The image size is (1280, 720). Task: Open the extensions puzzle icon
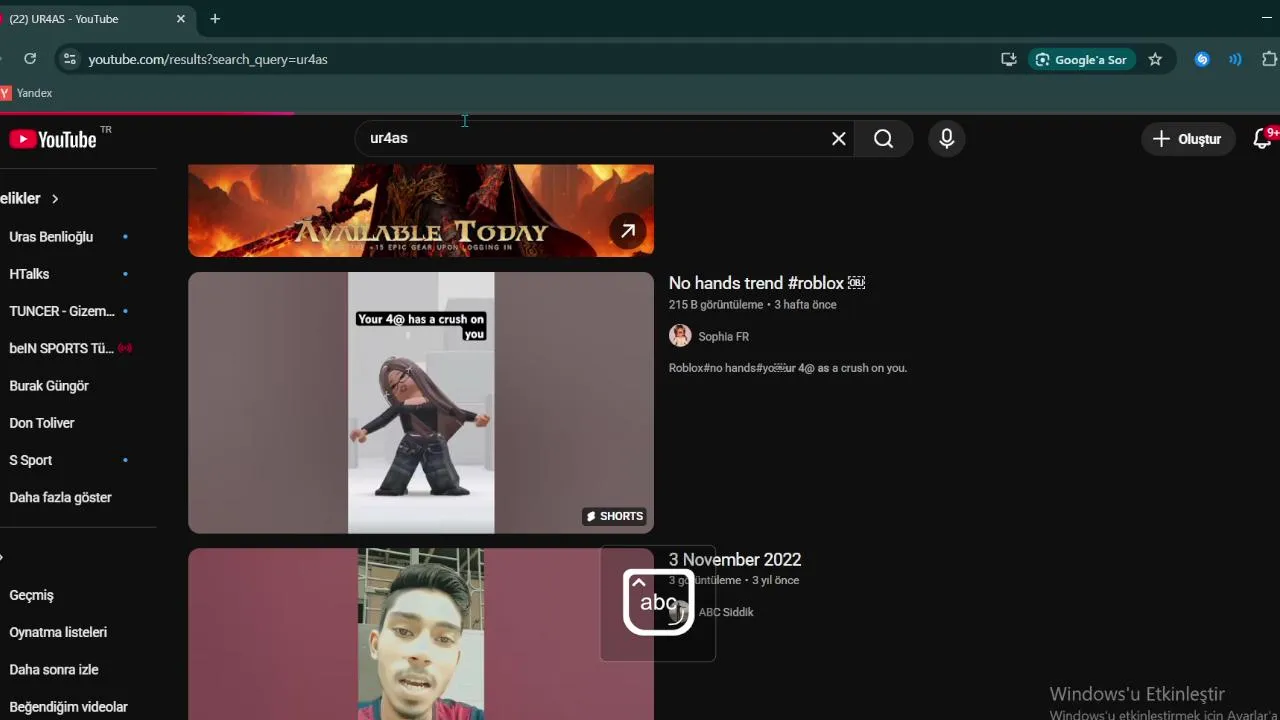1269,59
